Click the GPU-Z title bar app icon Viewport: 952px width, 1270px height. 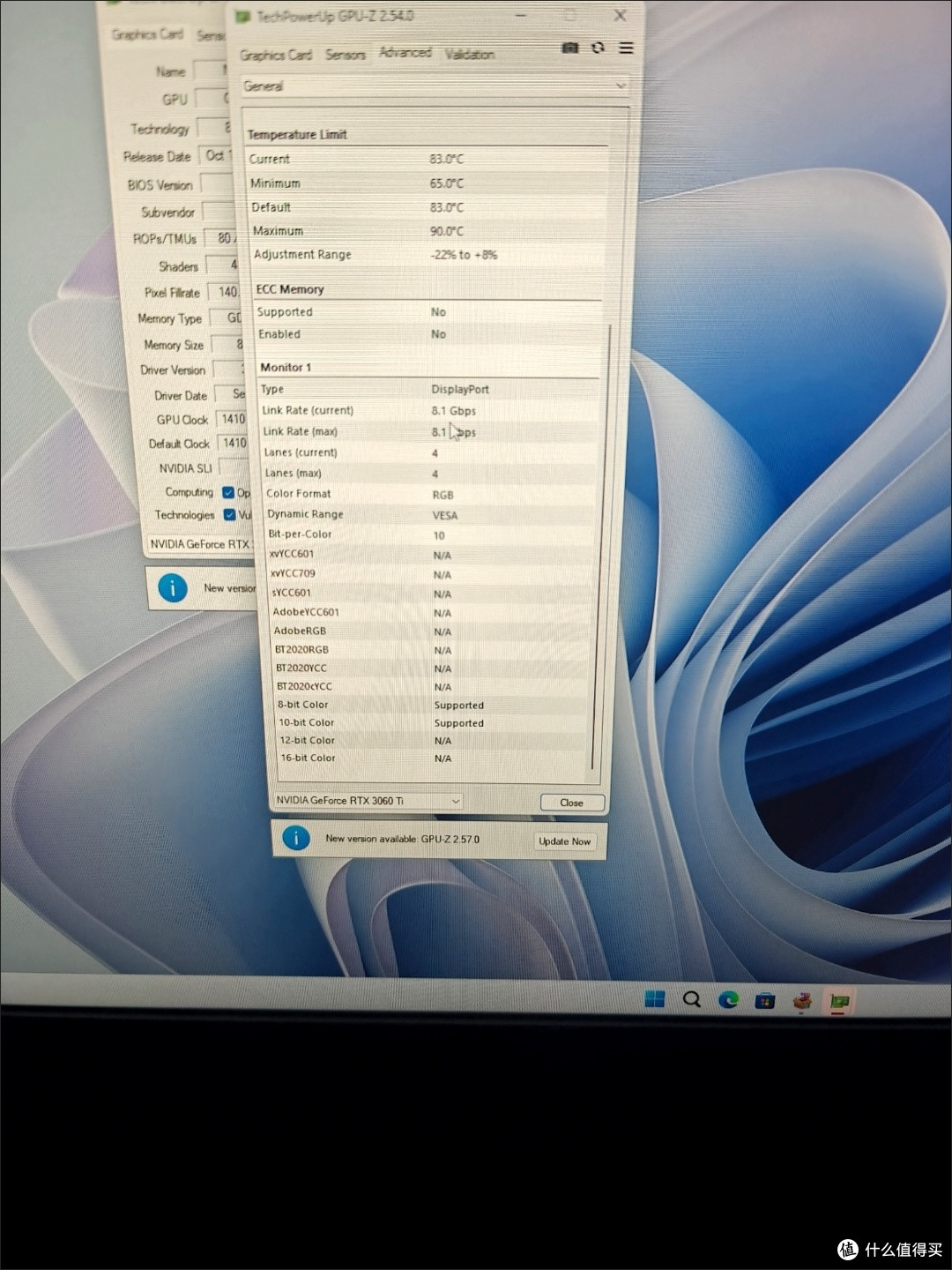(243, 17)
